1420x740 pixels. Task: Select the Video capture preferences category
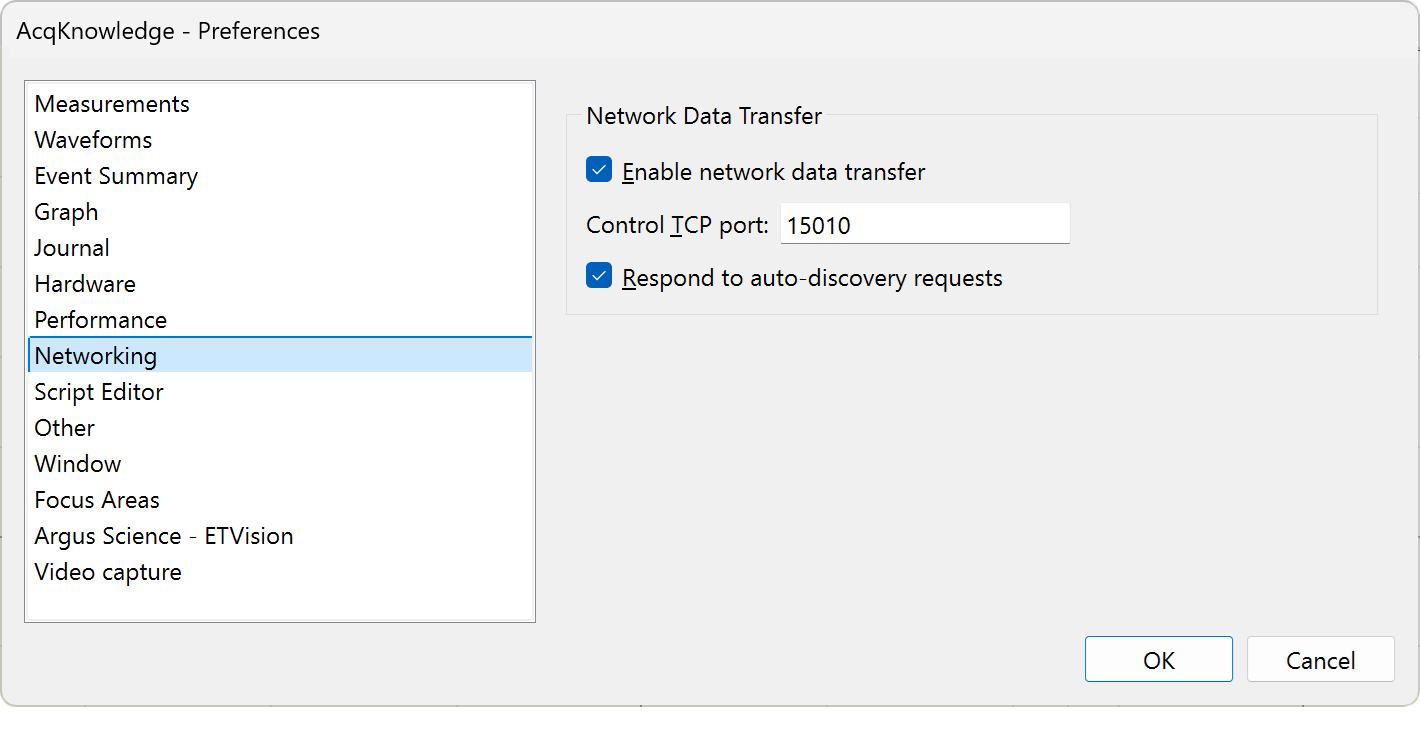tap(108, 571)
